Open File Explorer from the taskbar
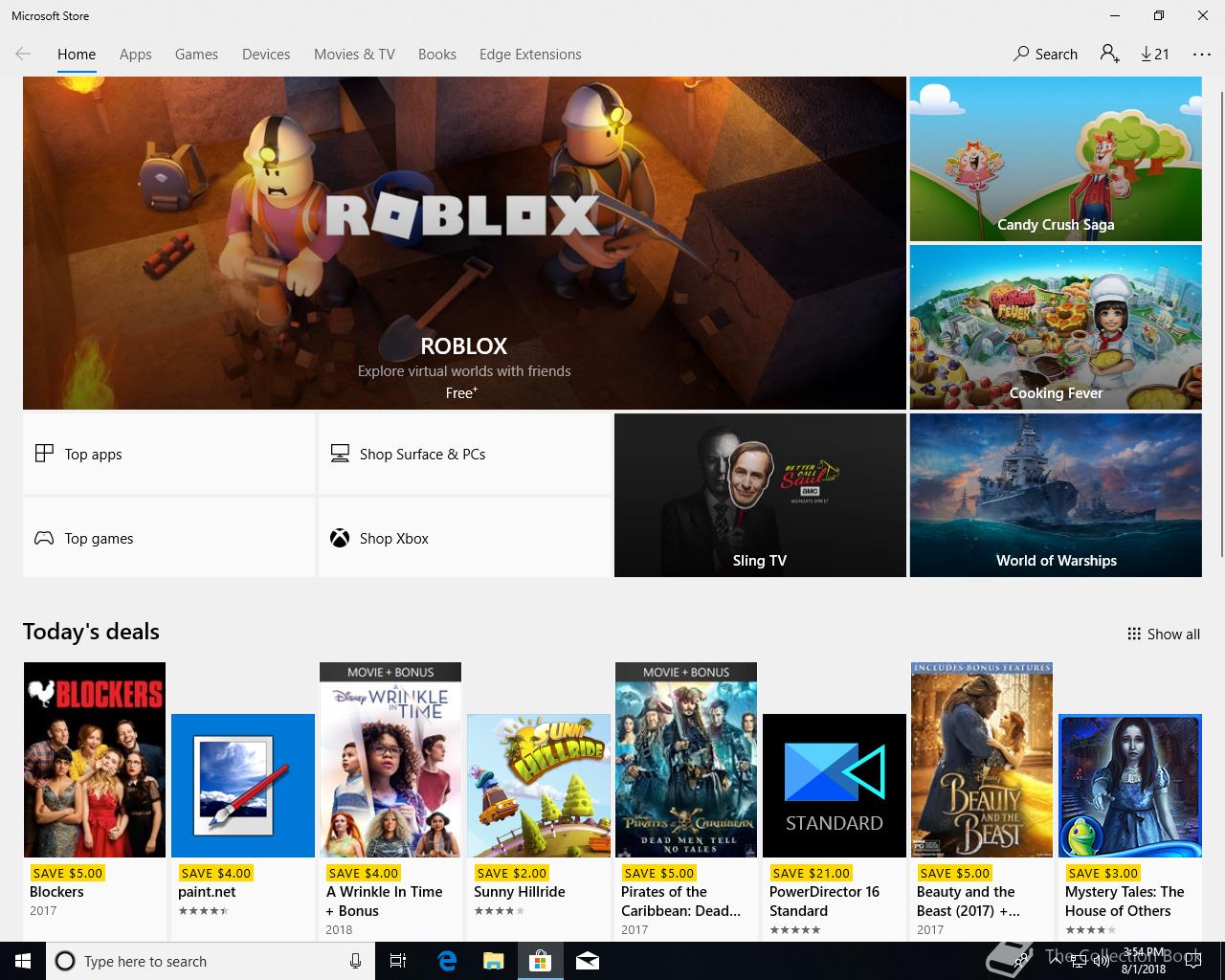The width and height of the screenshot is (1225, 980). [x=493, y=961]
